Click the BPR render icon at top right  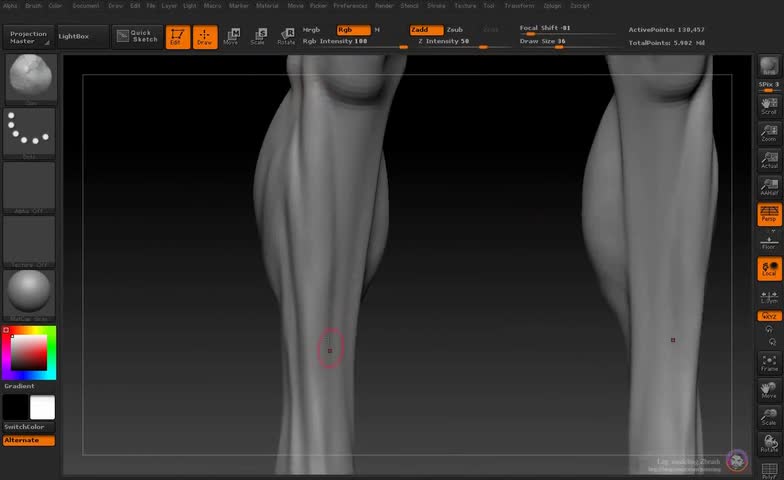click(x=769, y=66)
